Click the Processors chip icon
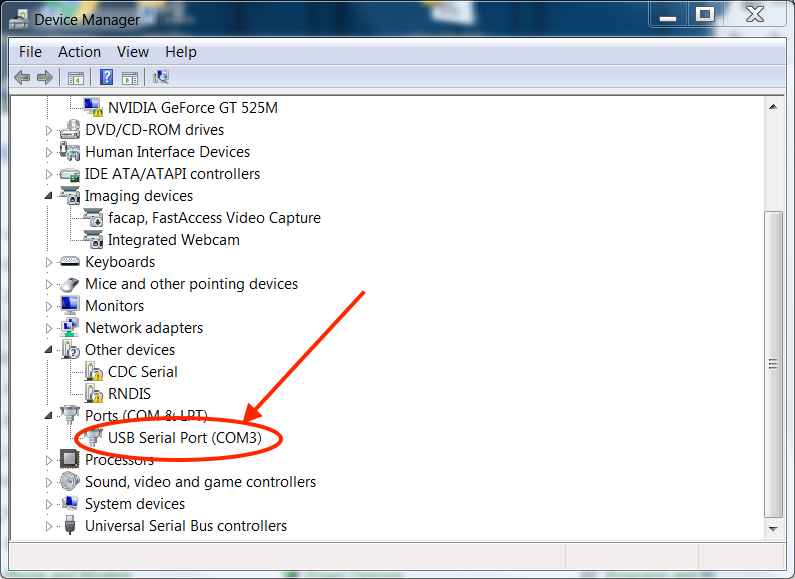This screenshot has height=579, width=795. pyautogui.click(x=69, y=459)
